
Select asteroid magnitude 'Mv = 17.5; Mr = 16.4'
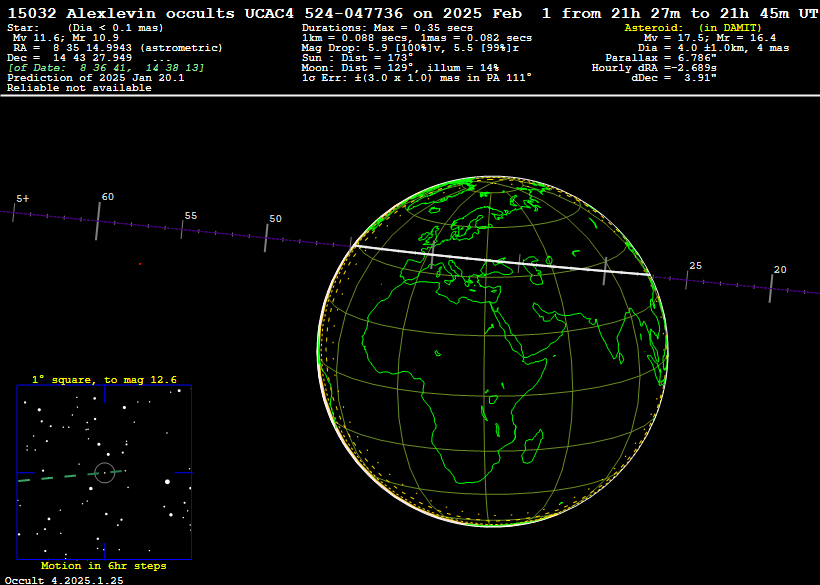(x=710, y=38)
